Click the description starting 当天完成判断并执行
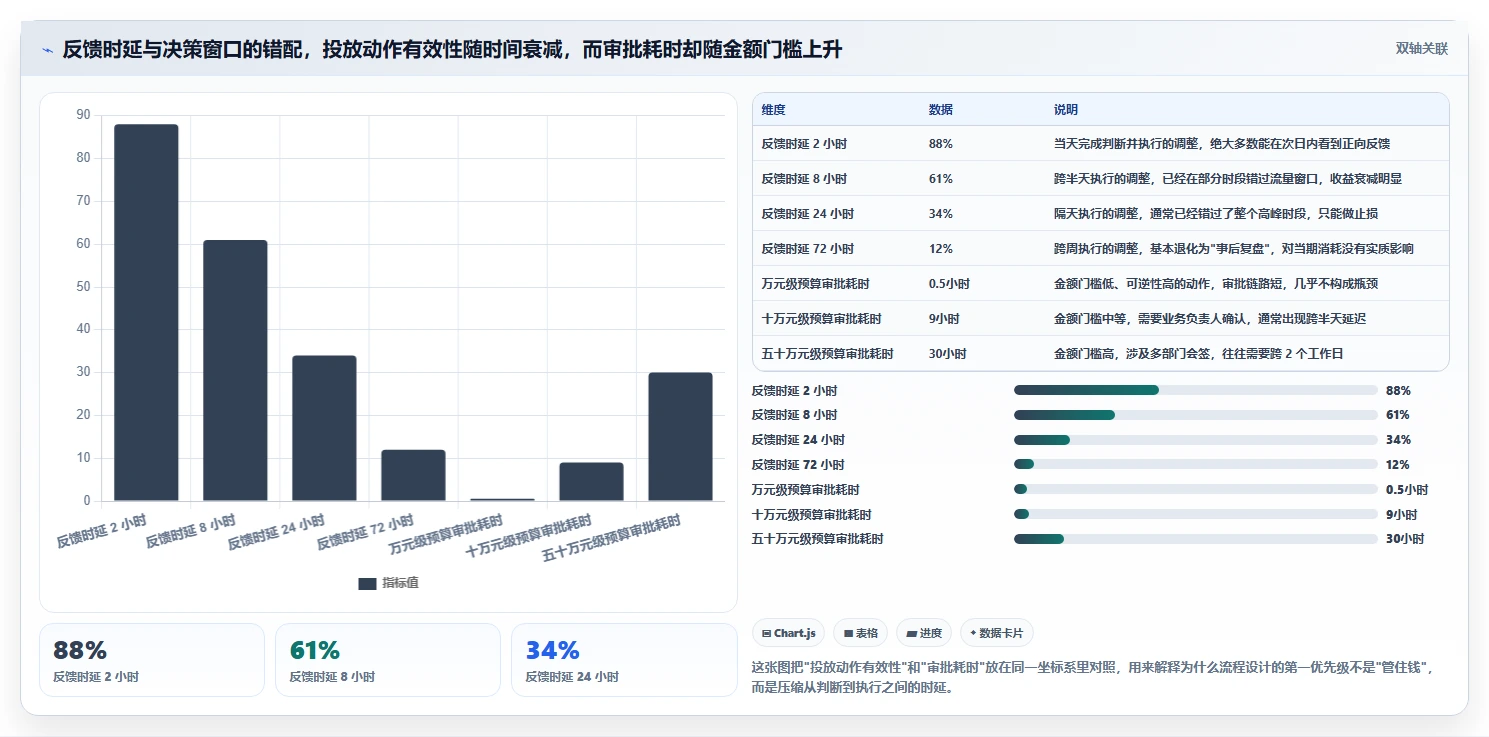1489x737 pixels. 1221,144
